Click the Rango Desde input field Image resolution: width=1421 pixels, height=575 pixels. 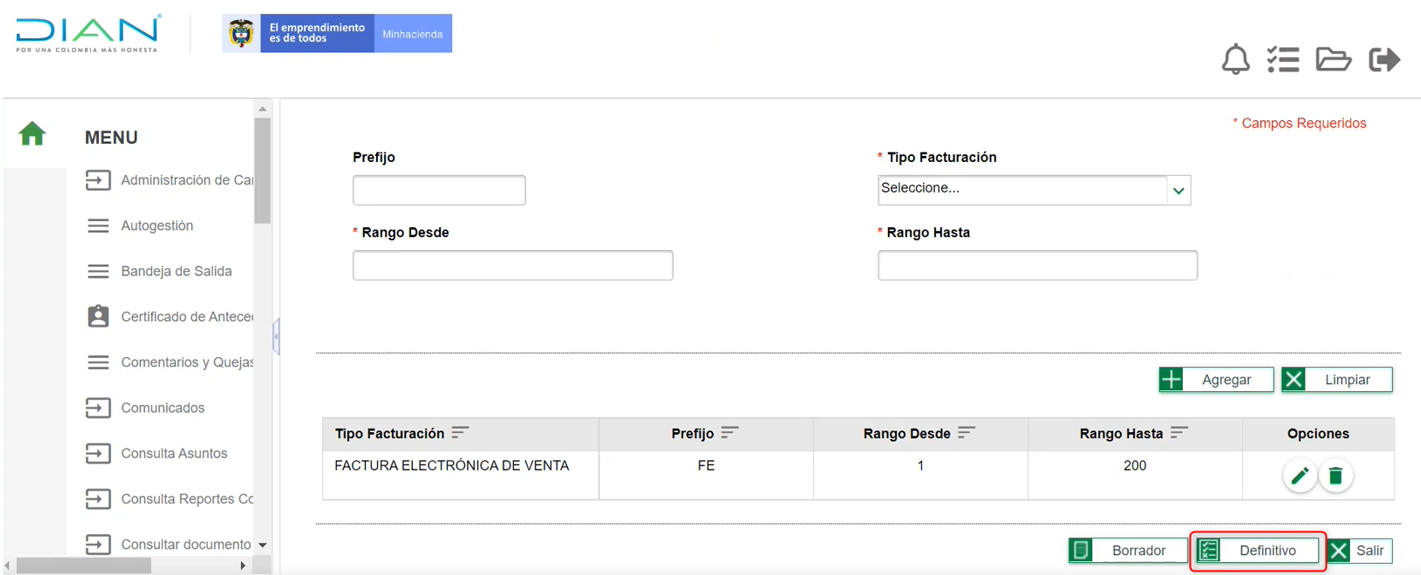[x=512, y=266]
